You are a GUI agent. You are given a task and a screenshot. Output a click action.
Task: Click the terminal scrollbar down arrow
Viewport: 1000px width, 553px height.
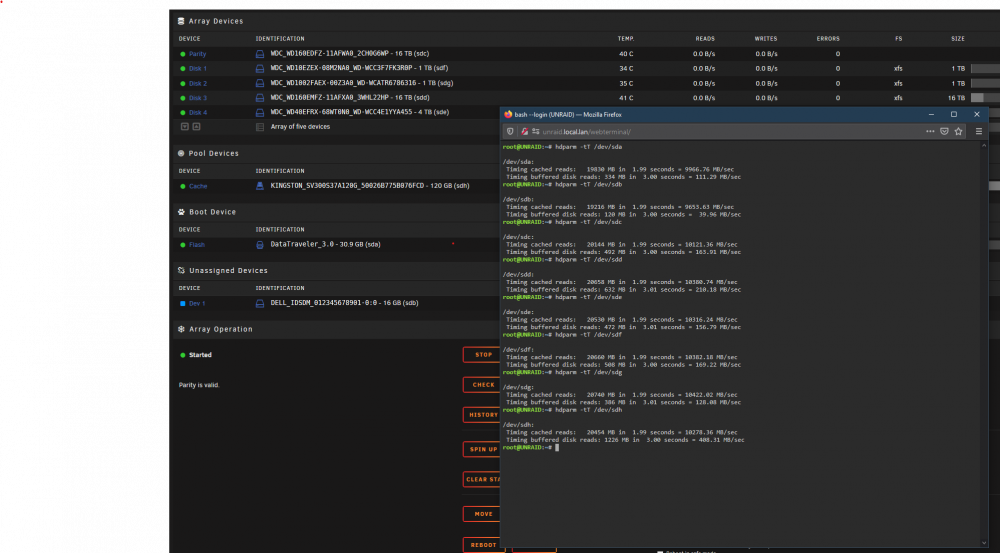click(x=984, y=543)
